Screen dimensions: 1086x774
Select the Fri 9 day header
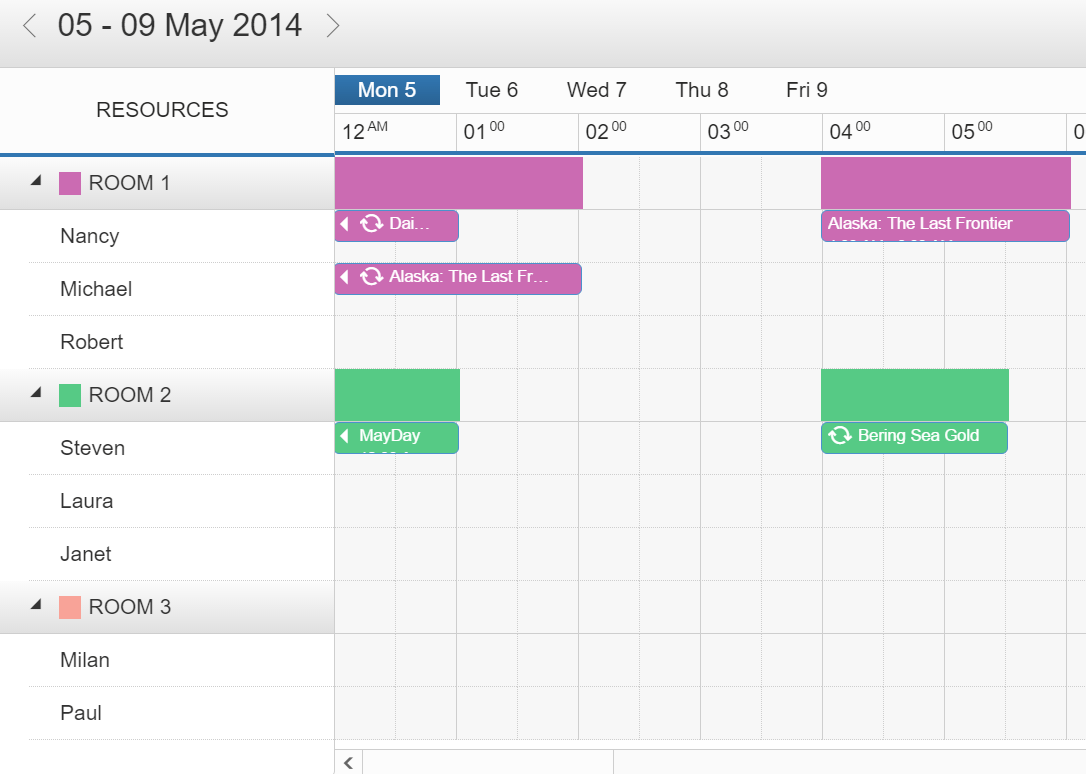[x=806, y=90]
